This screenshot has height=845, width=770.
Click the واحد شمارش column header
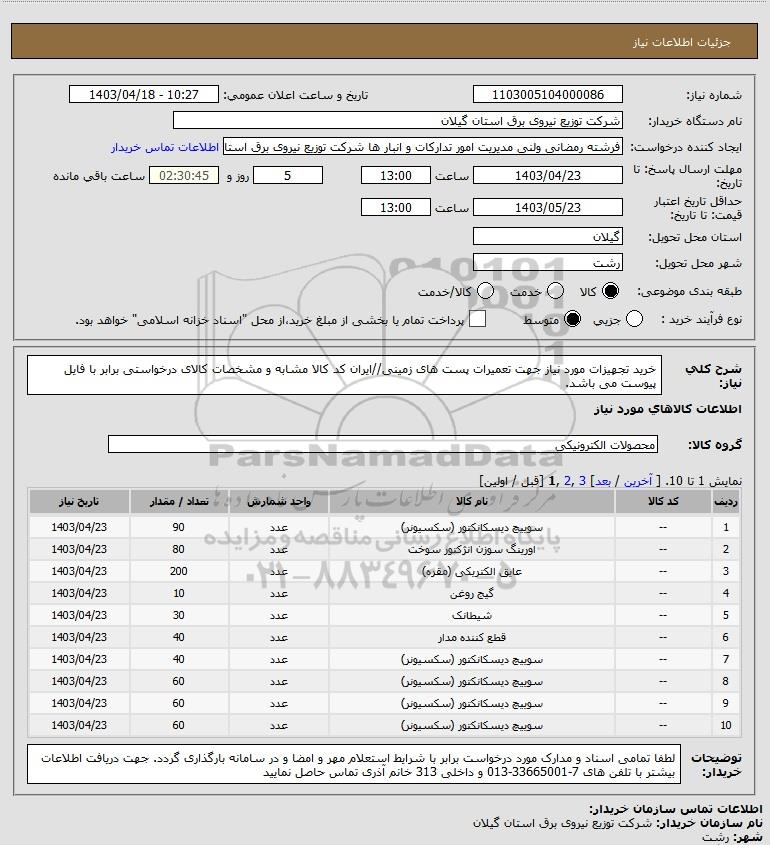279,501
